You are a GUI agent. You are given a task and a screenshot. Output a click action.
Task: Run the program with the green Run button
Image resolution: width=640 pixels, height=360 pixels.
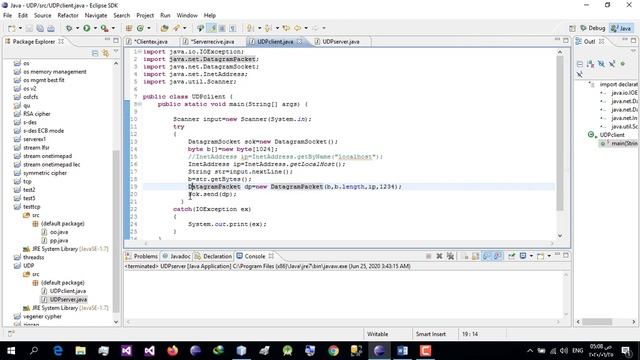[87, 28]
